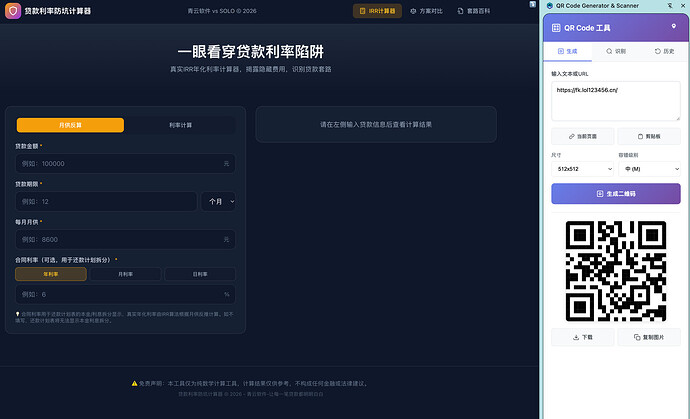Close the QR Code Generator panel
Image resolution: width=690 pixels, height=419 pixels.
[683, 6]
